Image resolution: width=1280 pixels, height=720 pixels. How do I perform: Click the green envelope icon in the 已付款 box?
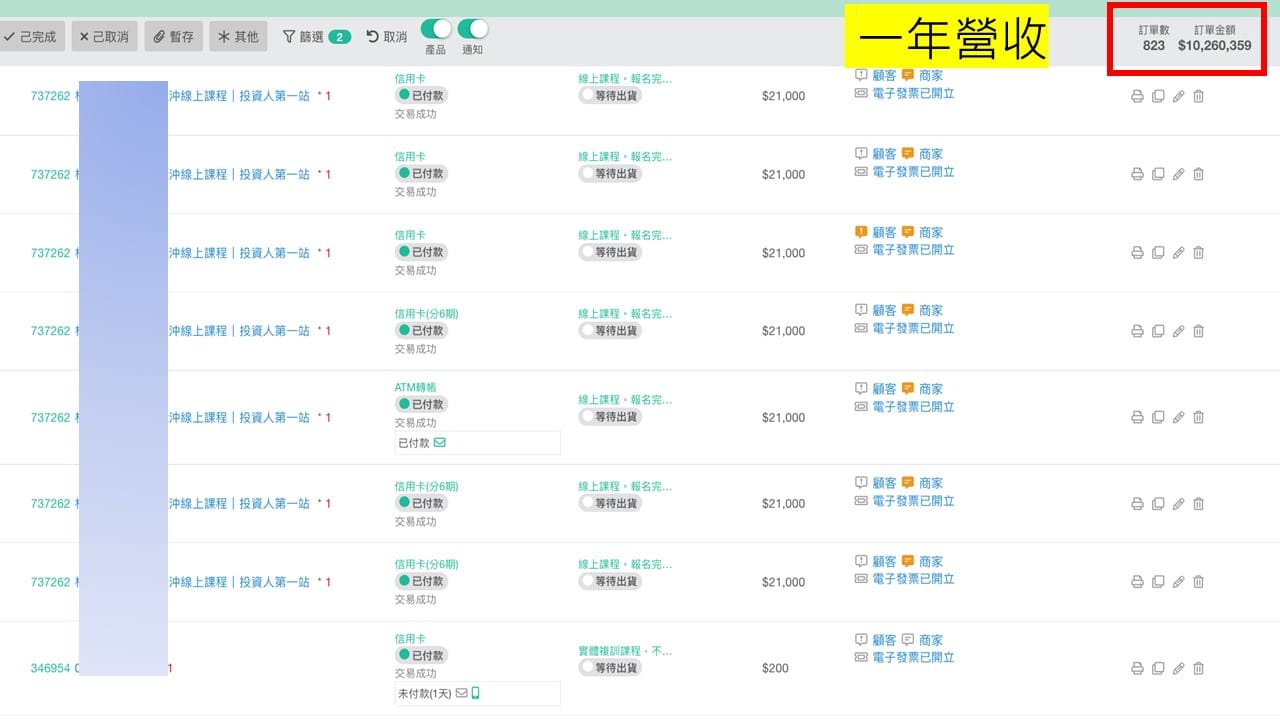pyautogui.click(x=440, y=442)
